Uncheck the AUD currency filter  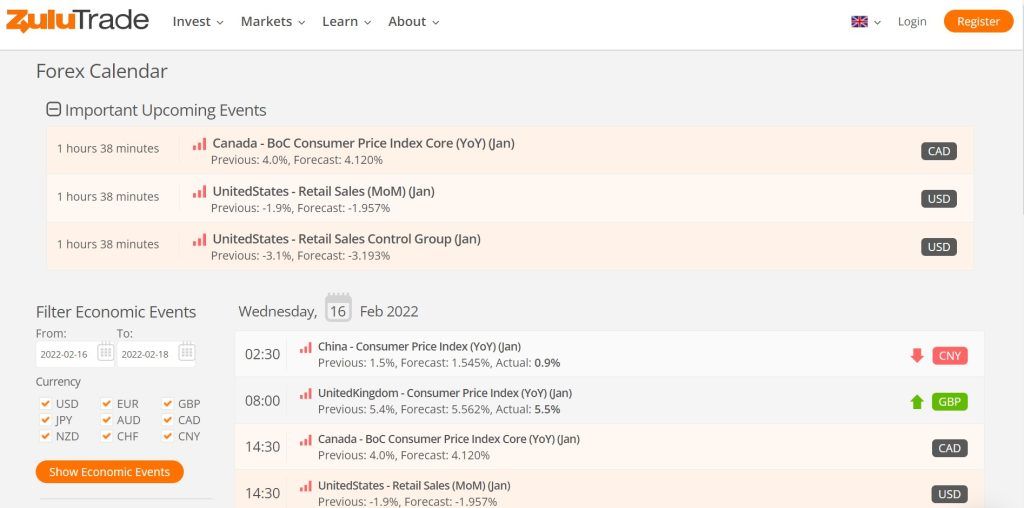pyautogui.click(x=106, y=420)
